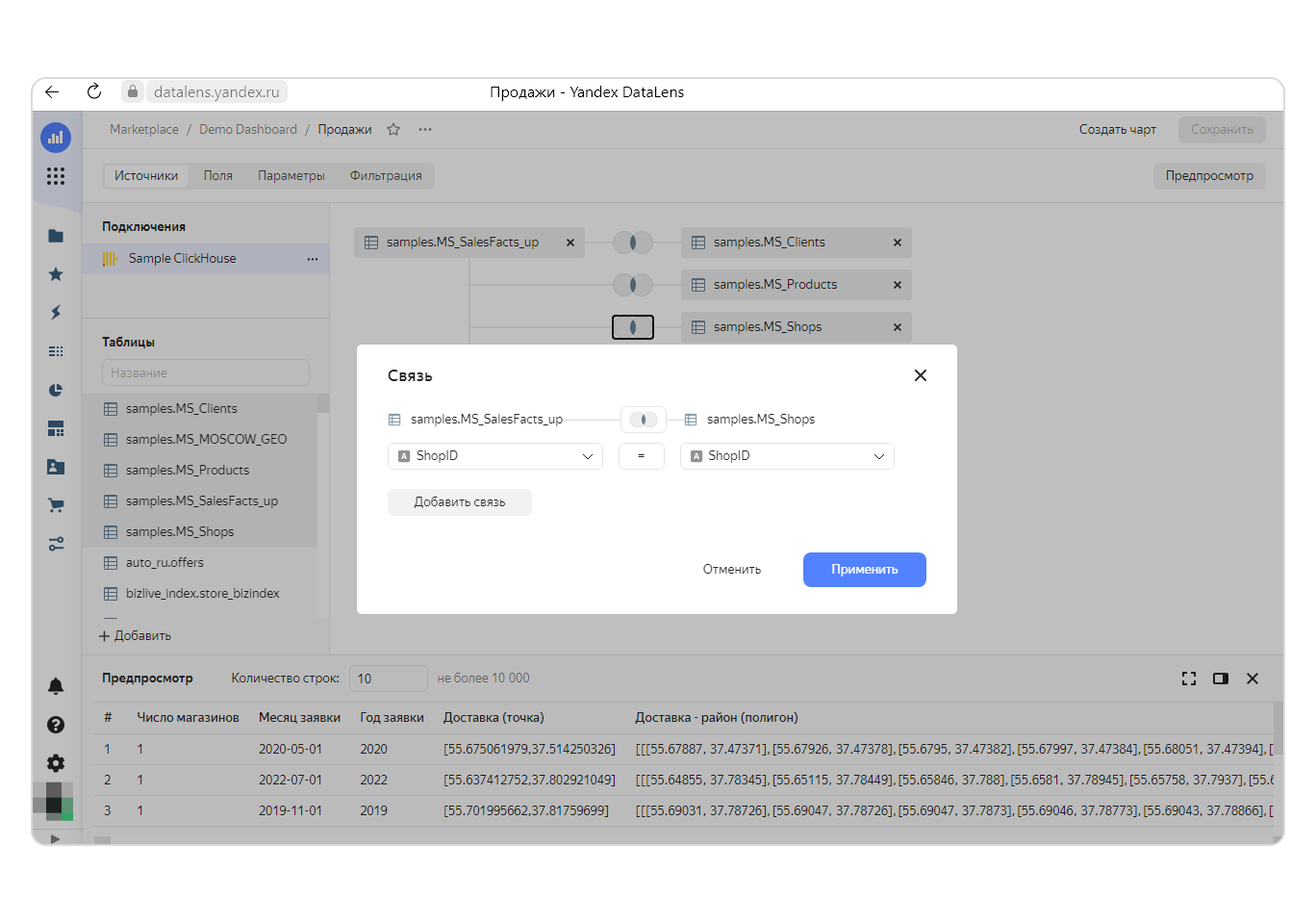Click Создать чарт button
Screen dimensions: 1316x923
1118,130
